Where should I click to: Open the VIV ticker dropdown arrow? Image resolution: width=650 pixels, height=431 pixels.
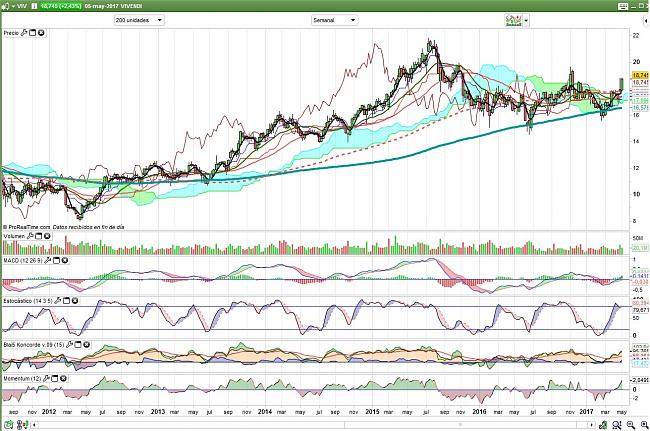pyautogui.click(x=12, y=6)
